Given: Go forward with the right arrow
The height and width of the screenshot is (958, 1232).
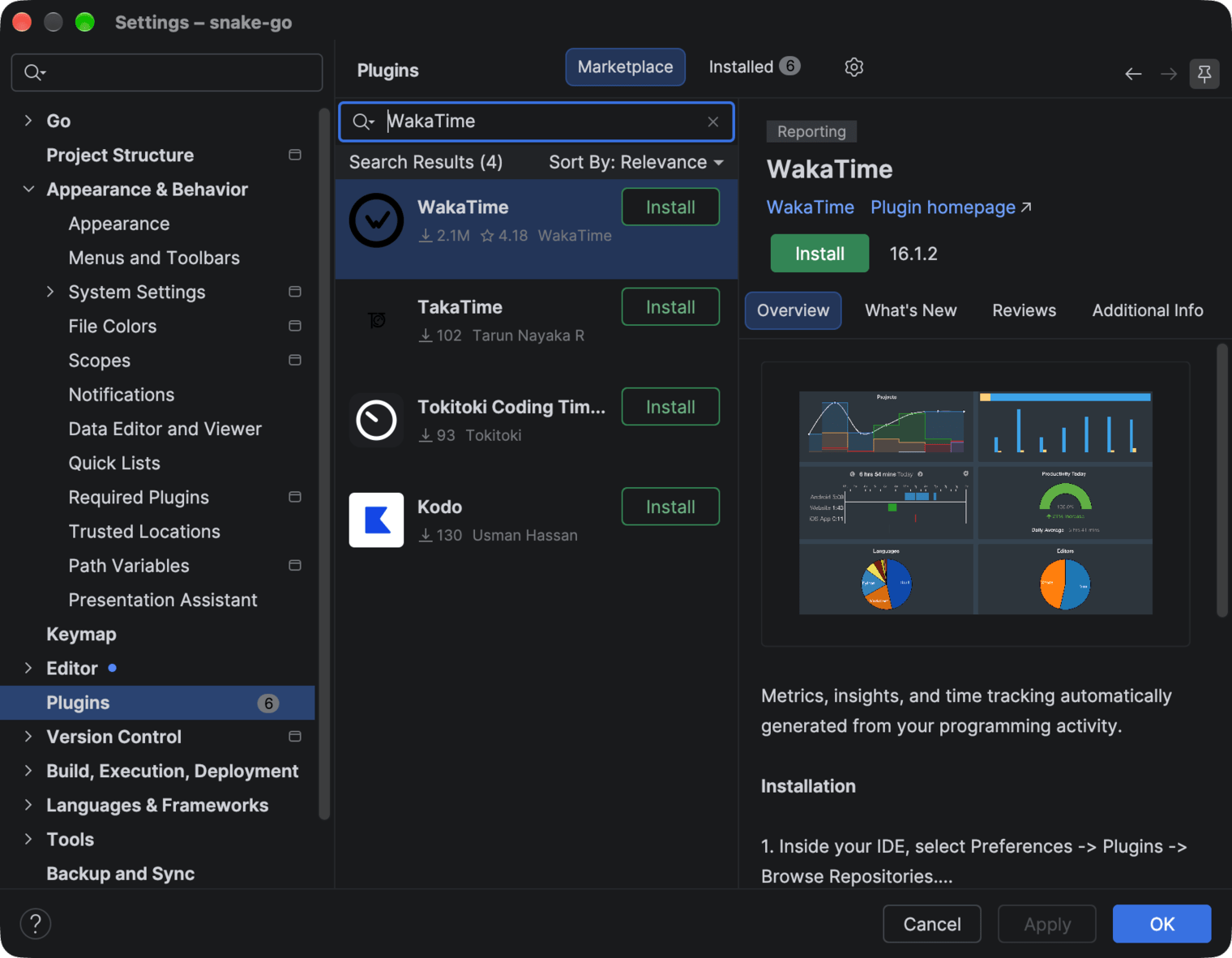Looking at the screenshot, I should tap(1169, 75).
